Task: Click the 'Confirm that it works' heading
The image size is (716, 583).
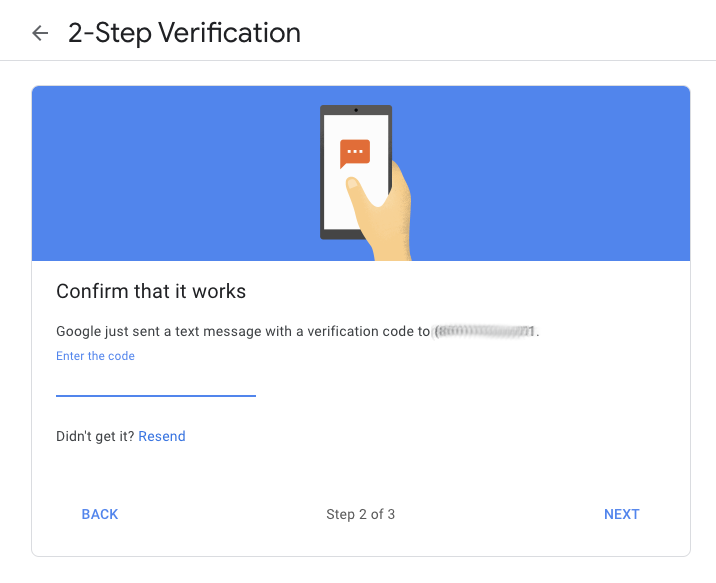Action: click(151, 291)
